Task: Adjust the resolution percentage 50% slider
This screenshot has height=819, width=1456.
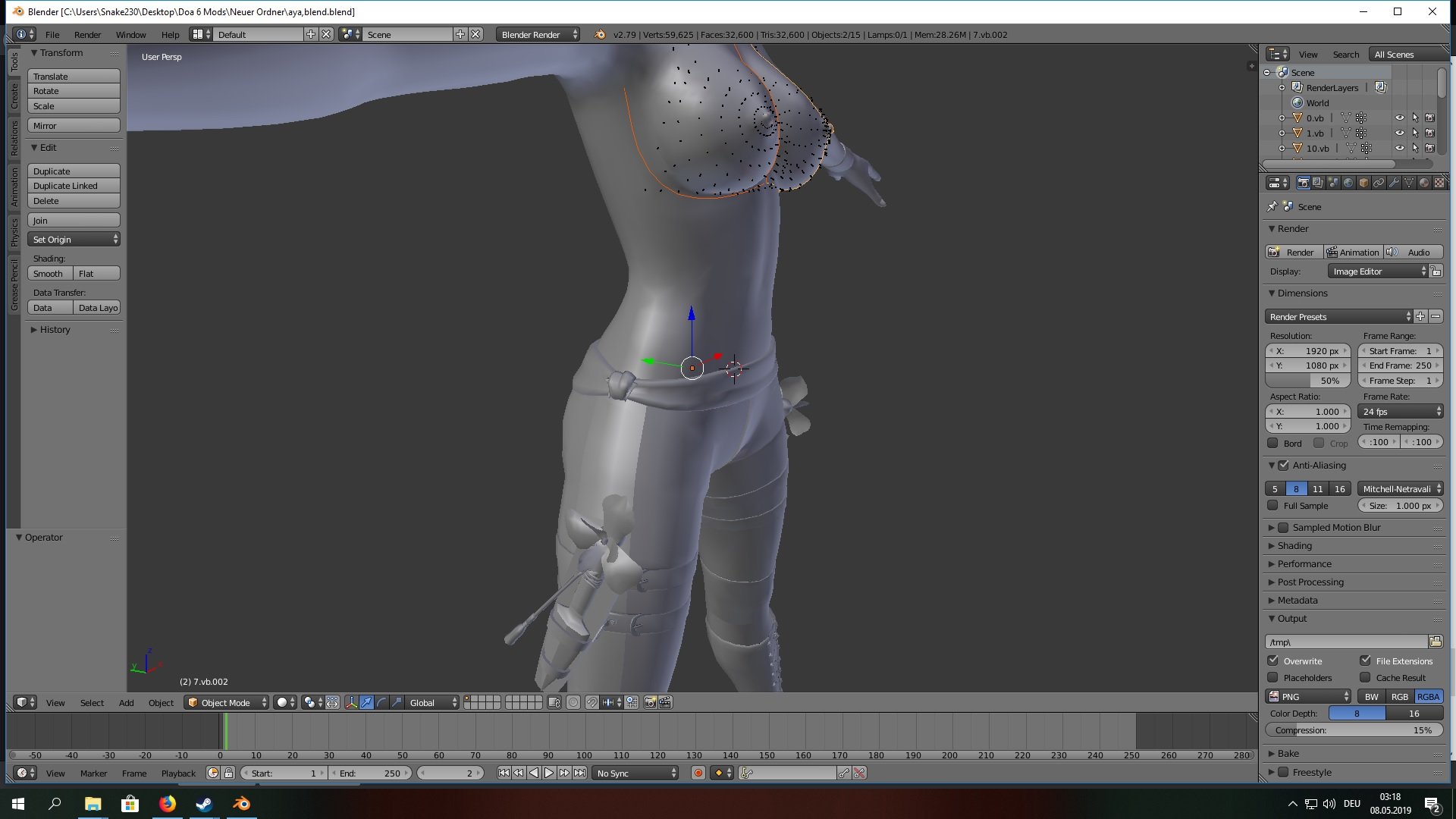Action: coord(1308,380)
